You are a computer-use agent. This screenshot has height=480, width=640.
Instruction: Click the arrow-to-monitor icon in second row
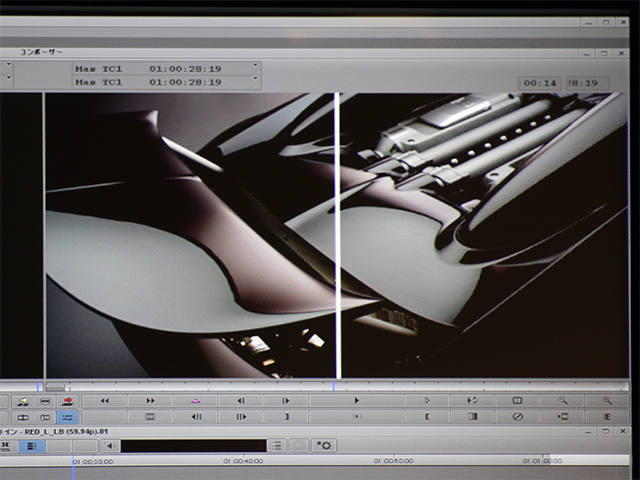coord(563,417)
